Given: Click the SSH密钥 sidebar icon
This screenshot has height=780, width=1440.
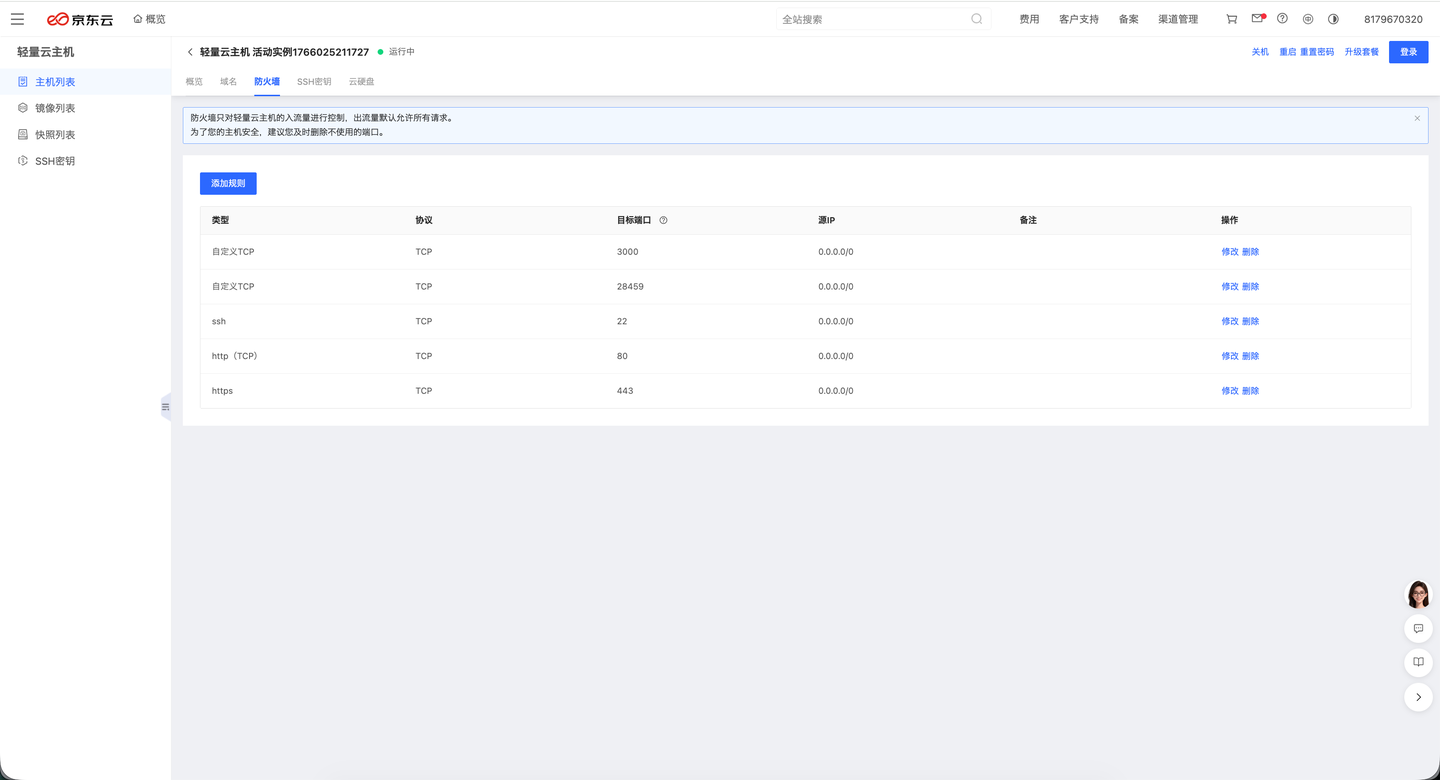Looking at the screenshot, I should click(23, 161).
